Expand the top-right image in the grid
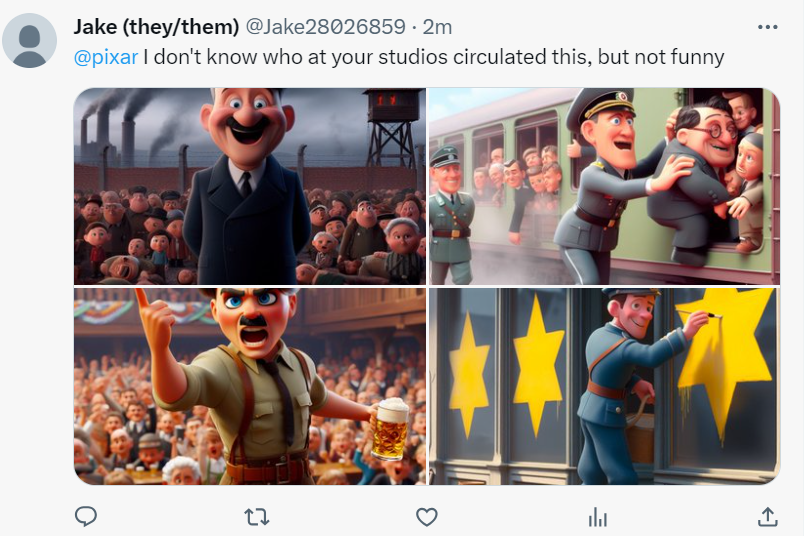The height and width of the screenshot is (536, 809). click(x=604, y=186)
